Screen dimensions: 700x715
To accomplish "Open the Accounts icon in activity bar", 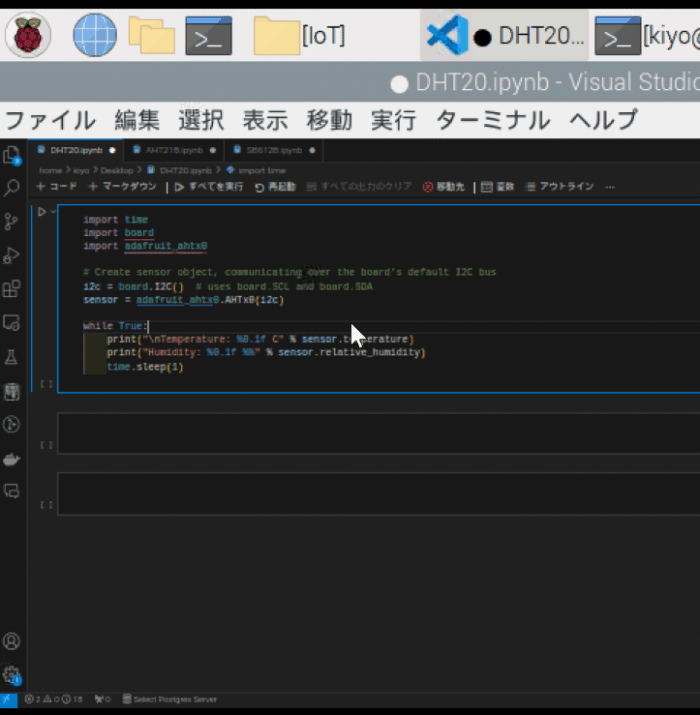I will click(x=11, y=641).
